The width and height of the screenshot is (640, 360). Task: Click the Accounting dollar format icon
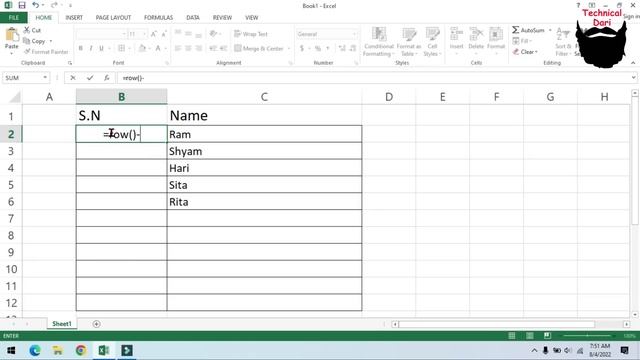coord(302,48)
